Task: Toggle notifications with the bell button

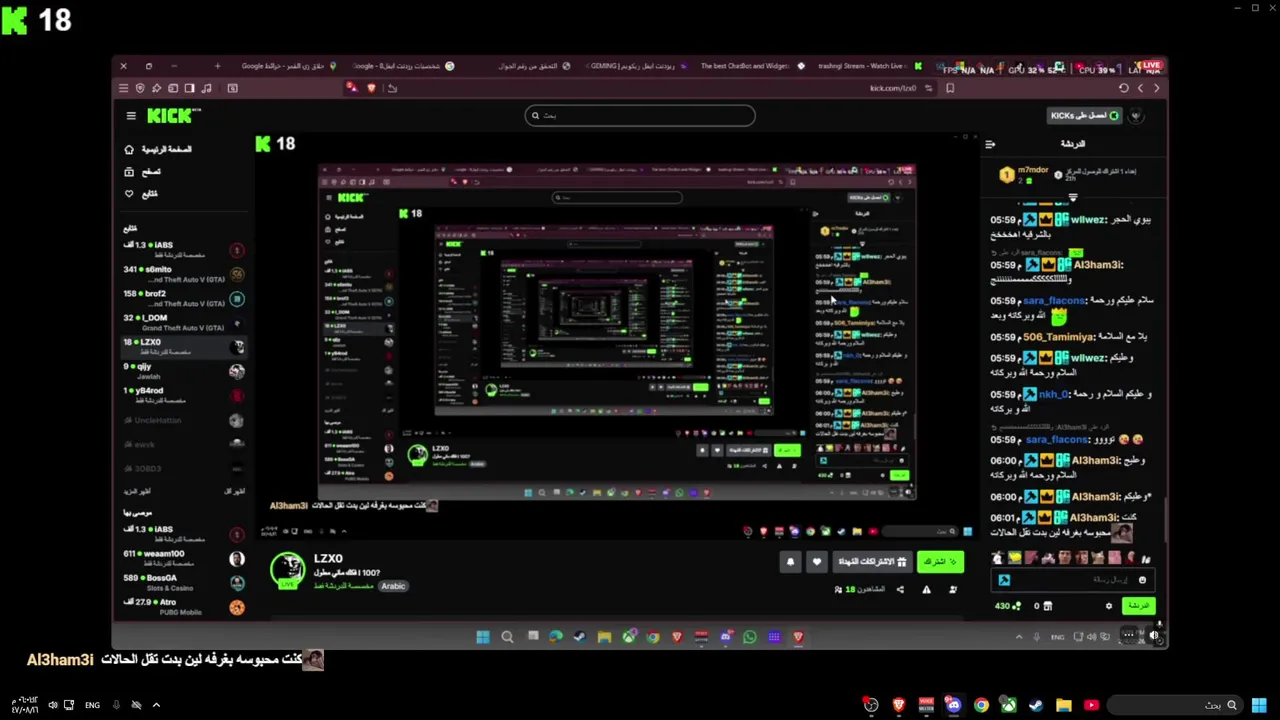Action: 790,562
